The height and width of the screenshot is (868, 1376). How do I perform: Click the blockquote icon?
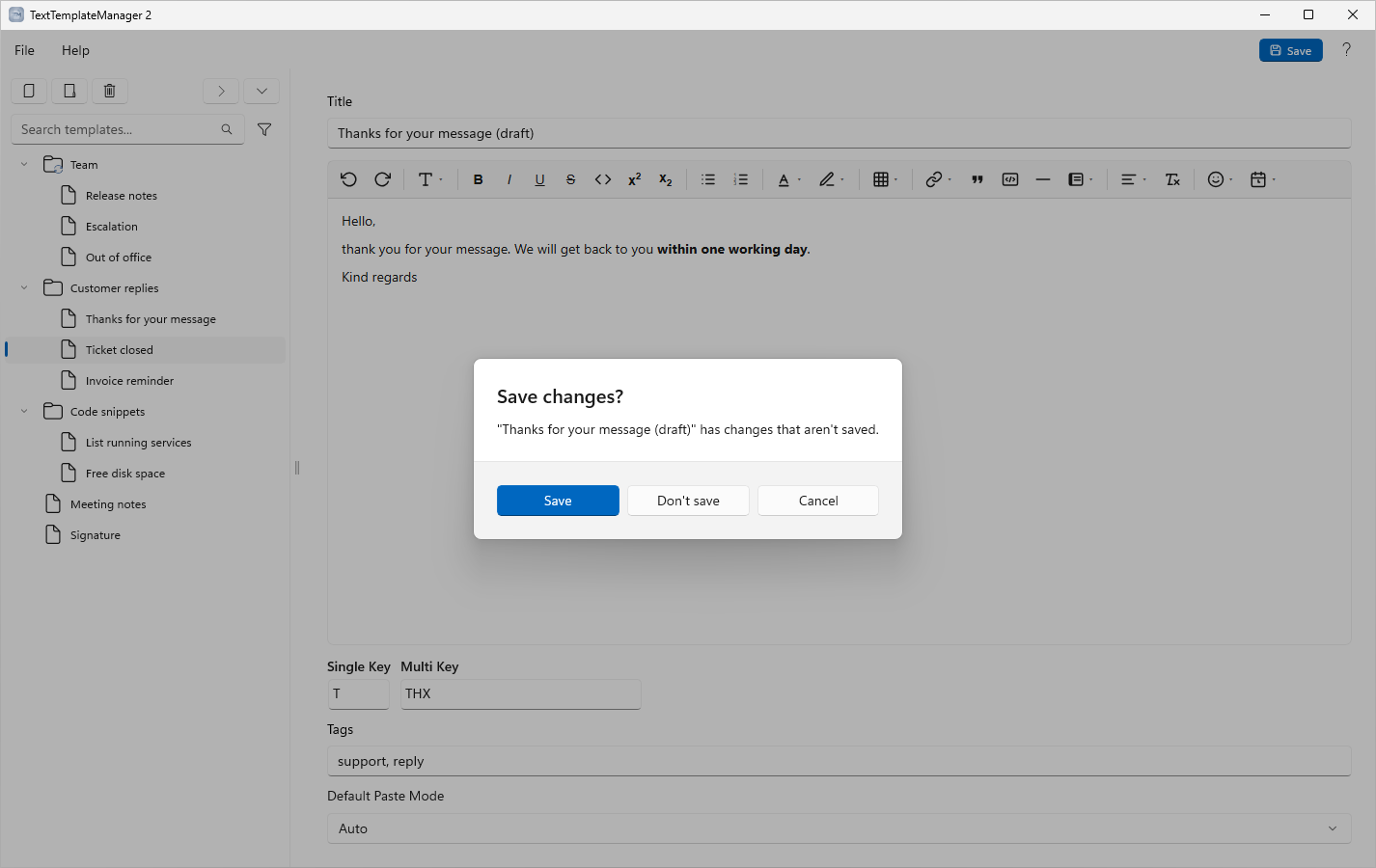coord(977,179)
